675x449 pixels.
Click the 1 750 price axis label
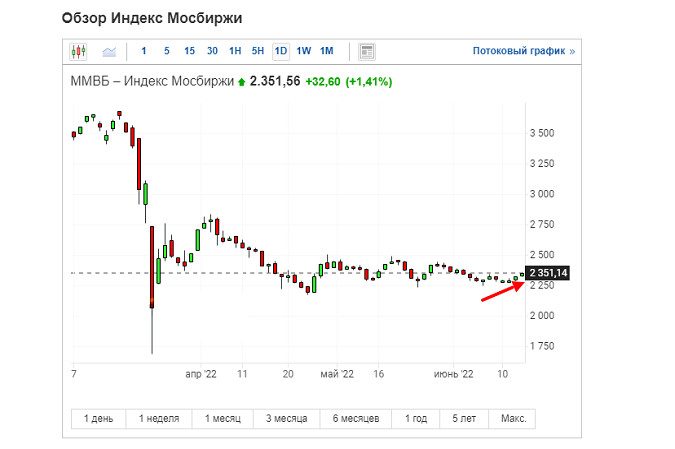(x=542, y=346)
